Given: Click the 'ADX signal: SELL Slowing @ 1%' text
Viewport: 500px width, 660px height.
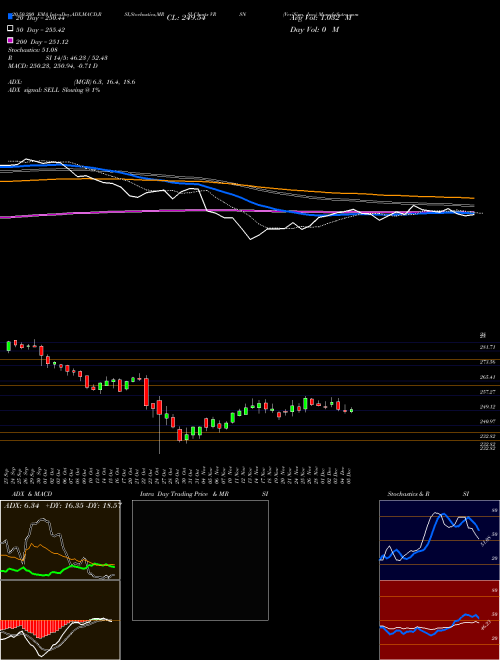Looking at the screenshot, I should click(54, 90).
